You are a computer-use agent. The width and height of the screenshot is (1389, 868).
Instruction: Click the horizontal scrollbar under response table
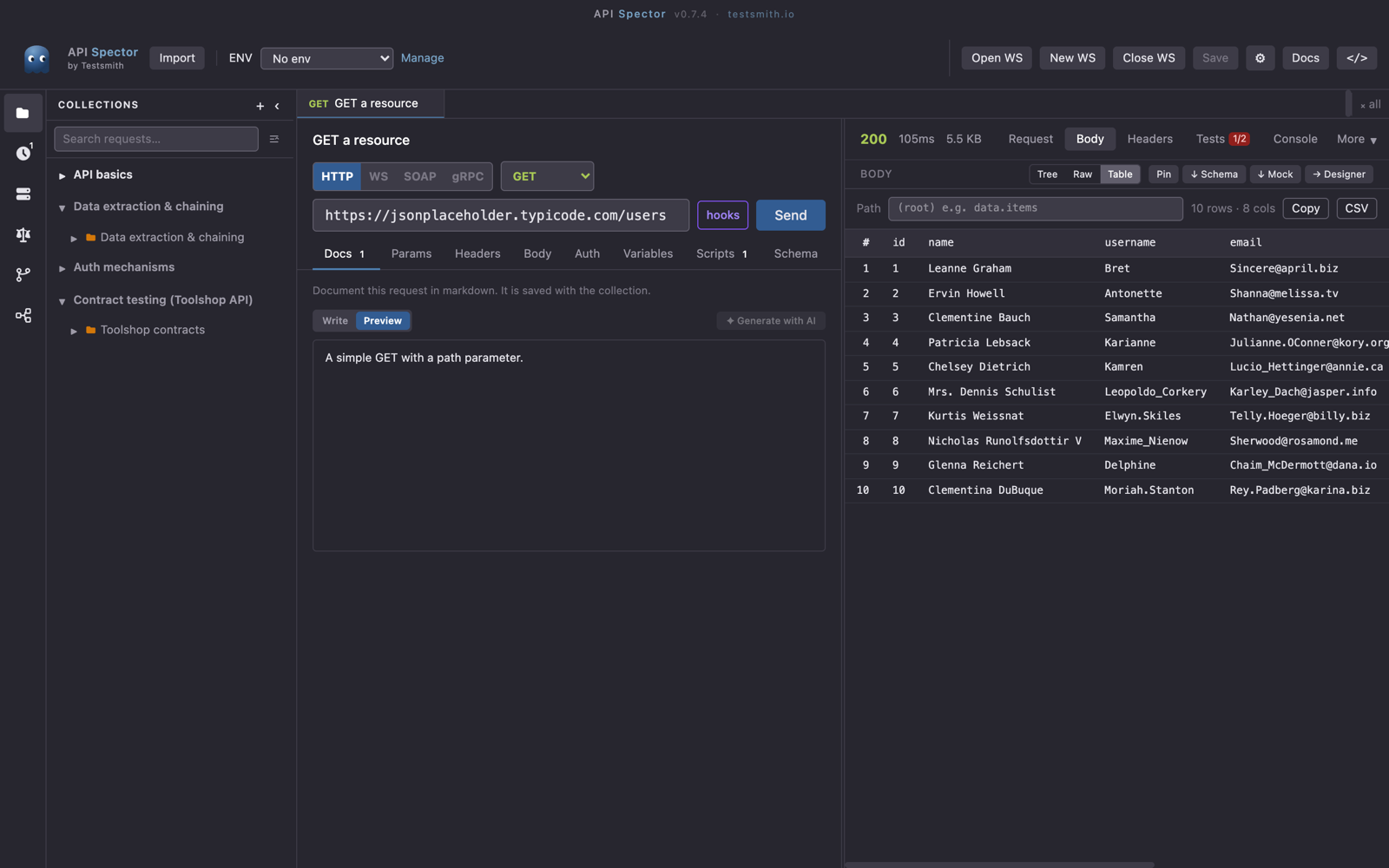click(999, 865)
